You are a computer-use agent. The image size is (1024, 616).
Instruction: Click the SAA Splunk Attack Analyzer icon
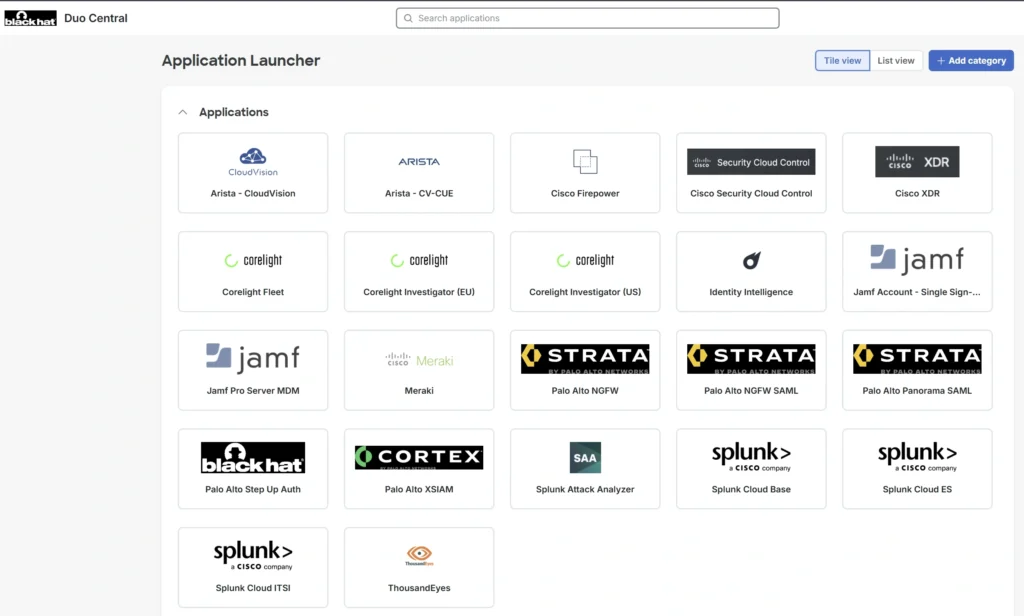pyautogui.click(x=585, y=457)
